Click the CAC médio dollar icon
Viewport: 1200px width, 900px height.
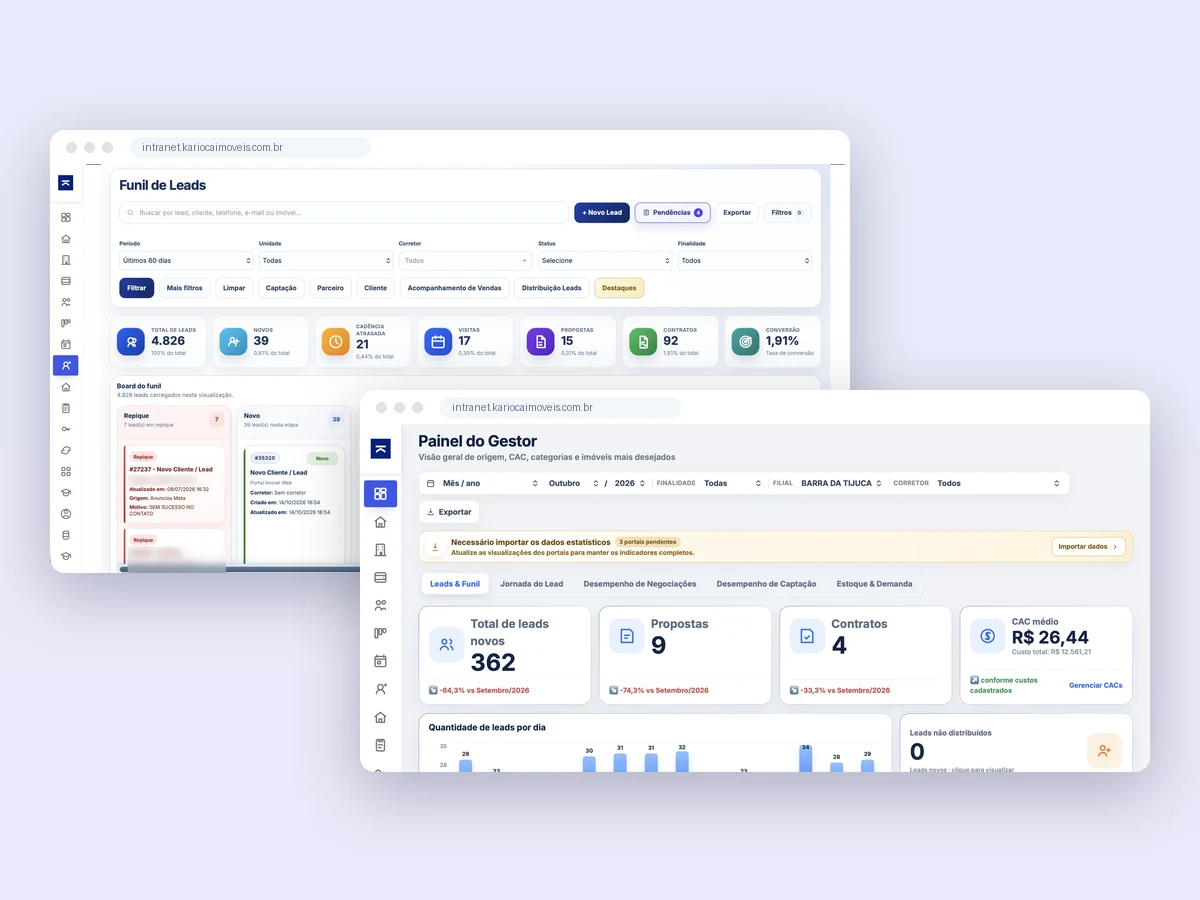point(988,636)
